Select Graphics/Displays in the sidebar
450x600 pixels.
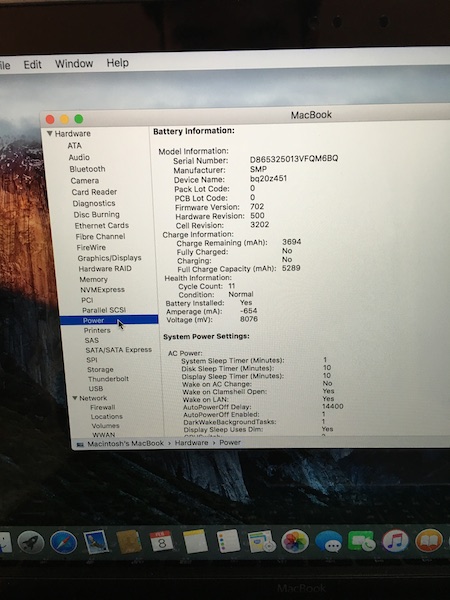tap(109, 258)
